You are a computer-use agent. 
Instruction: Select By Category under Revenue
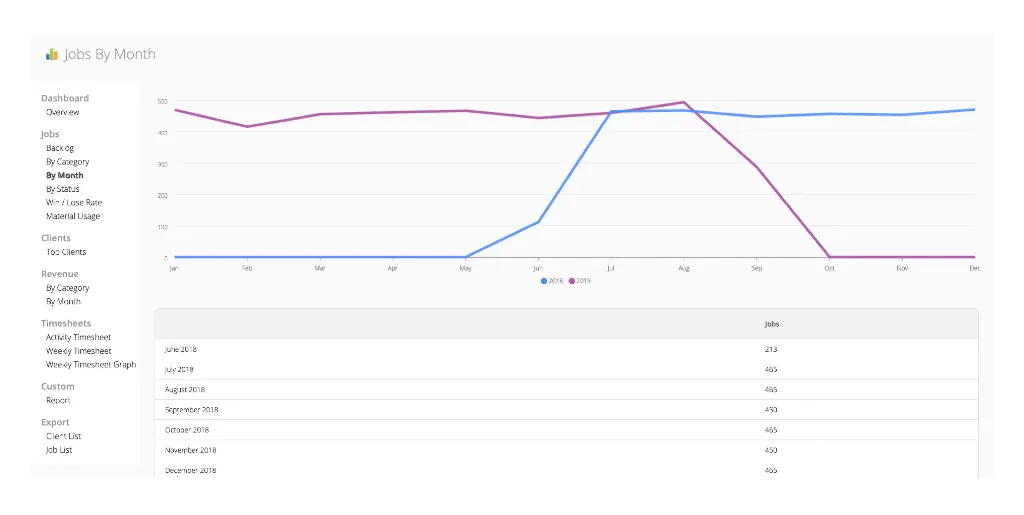tap(67, 288)
